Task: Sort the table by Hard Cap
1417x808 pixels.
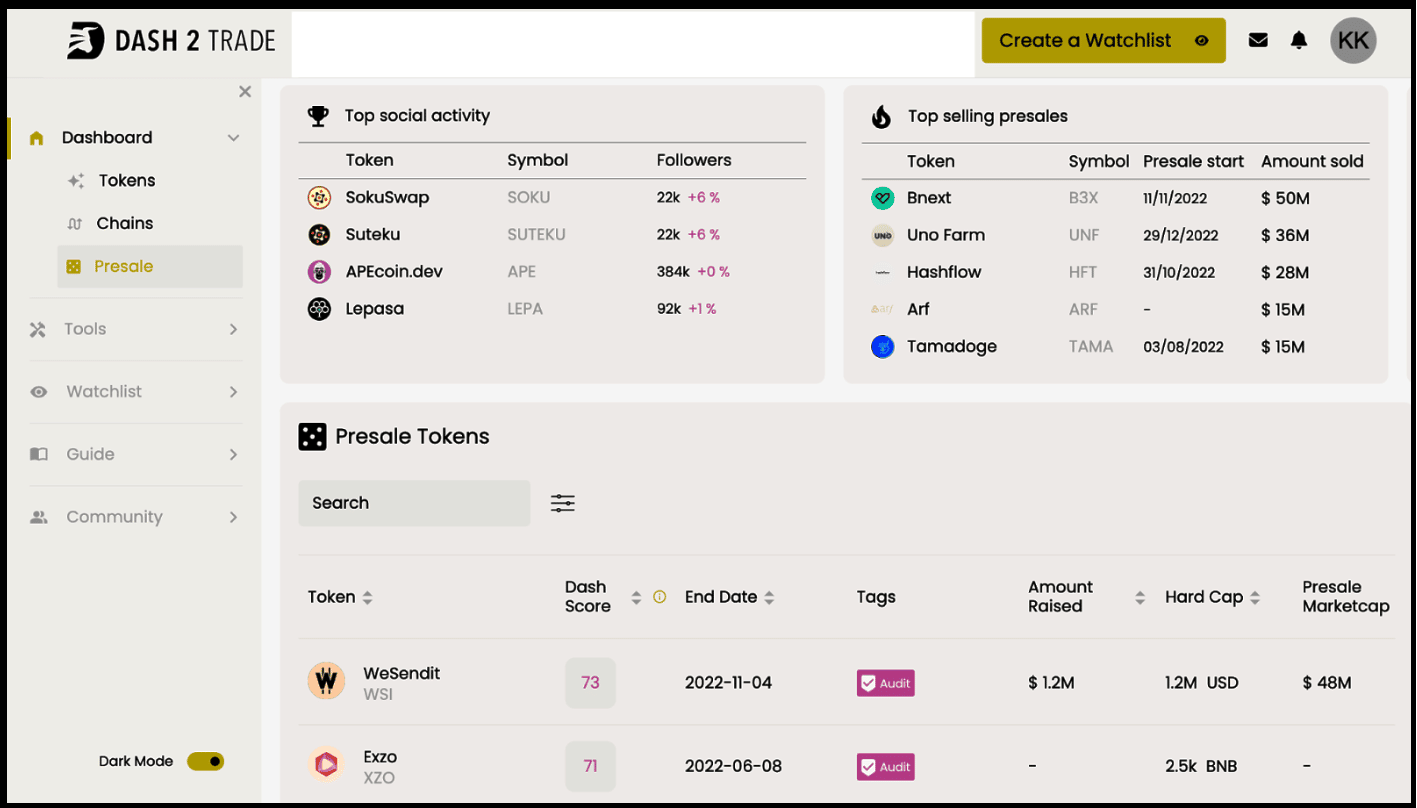Action: point(1255,597)
